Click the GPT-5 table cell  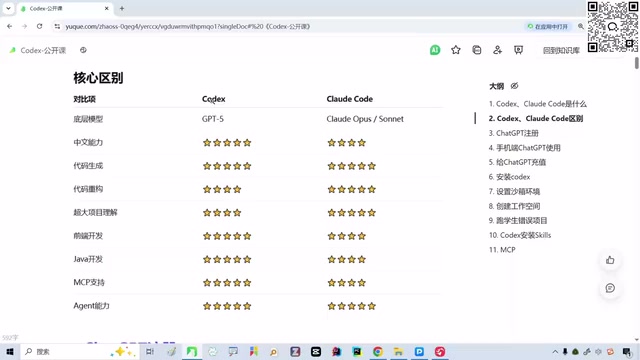[213, 119]
